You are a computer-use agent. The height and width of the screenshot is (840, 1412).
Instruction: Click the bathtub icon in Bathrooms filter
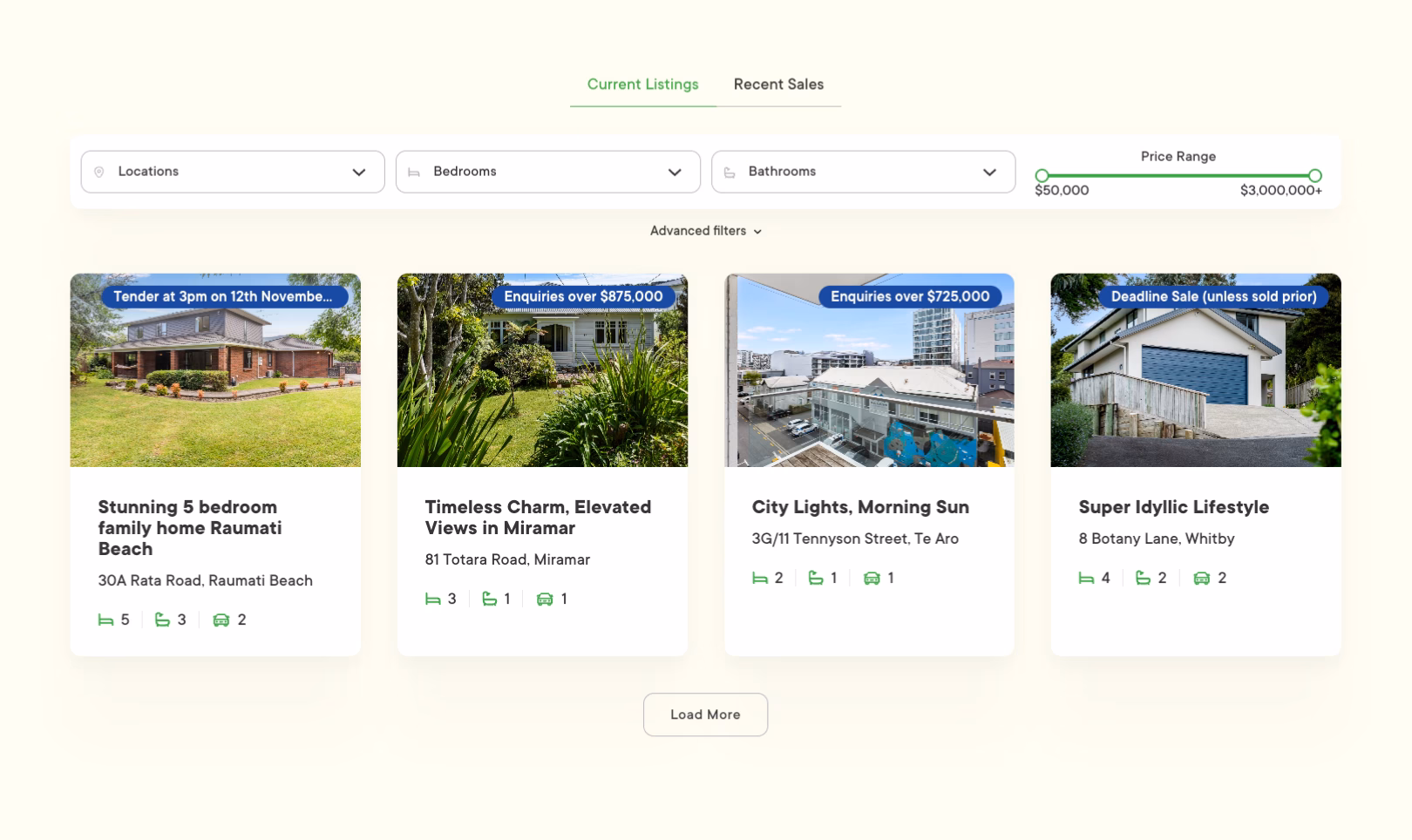pyautogui.click(x=730, y=173)
